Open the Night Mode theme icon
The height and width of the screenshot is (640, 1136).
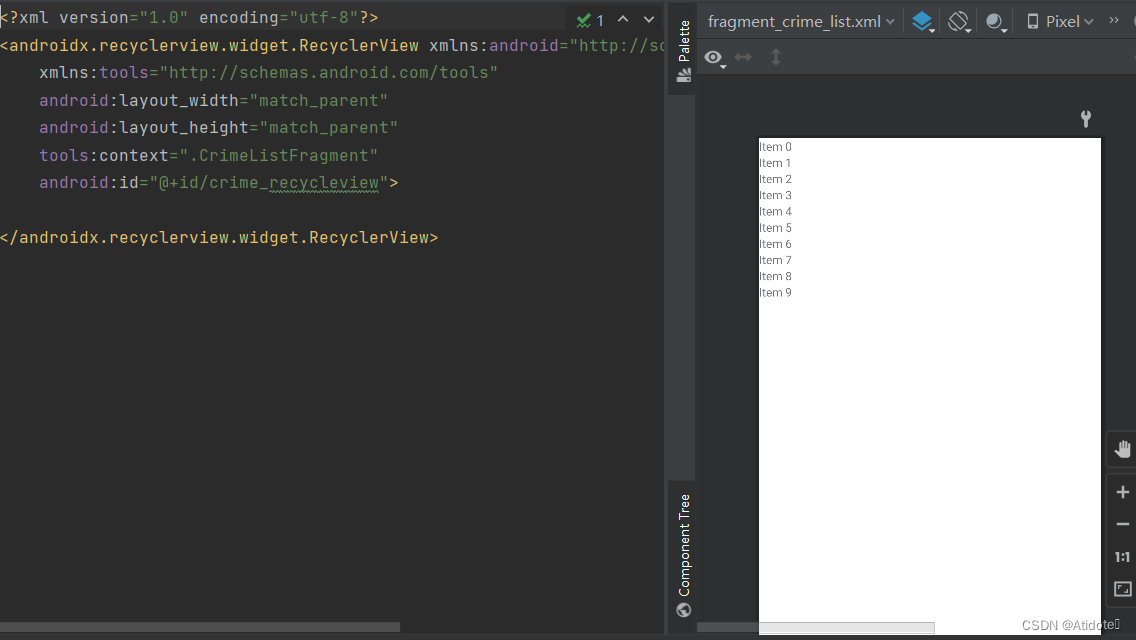[995, 20]
